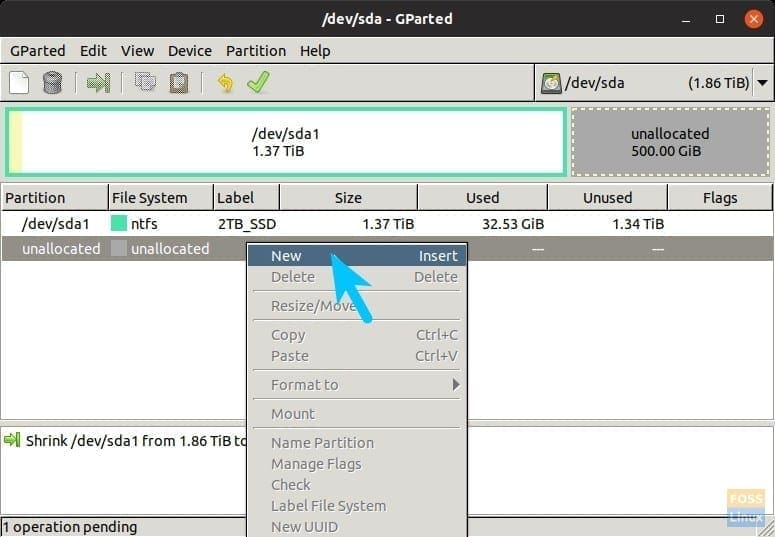The height and width of the screenshot is (537, 775).
Task: Select the unallocated 500.00 GiB block
Action: coord(669,142)
